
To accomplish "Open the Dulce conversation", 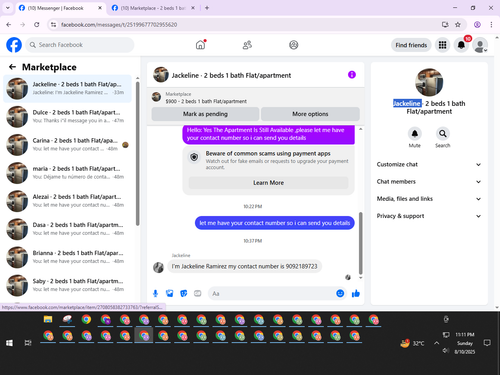I will (x=67, y=116).
